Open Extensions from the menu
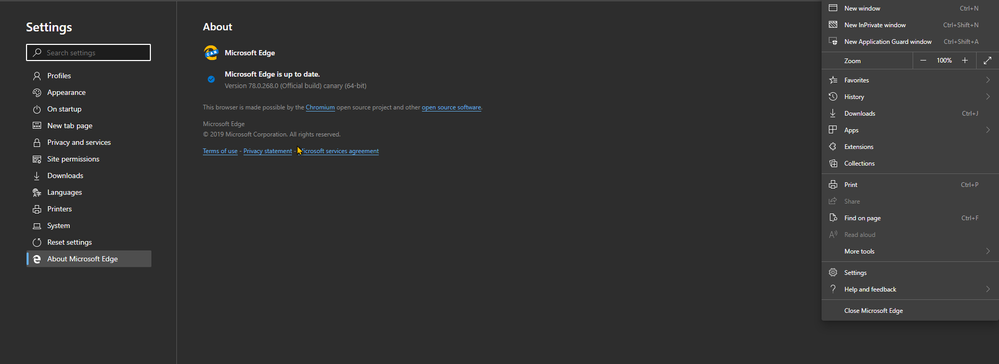Viewport: 999px width, 364px height. pyautogui.click(x=910, y=147)
